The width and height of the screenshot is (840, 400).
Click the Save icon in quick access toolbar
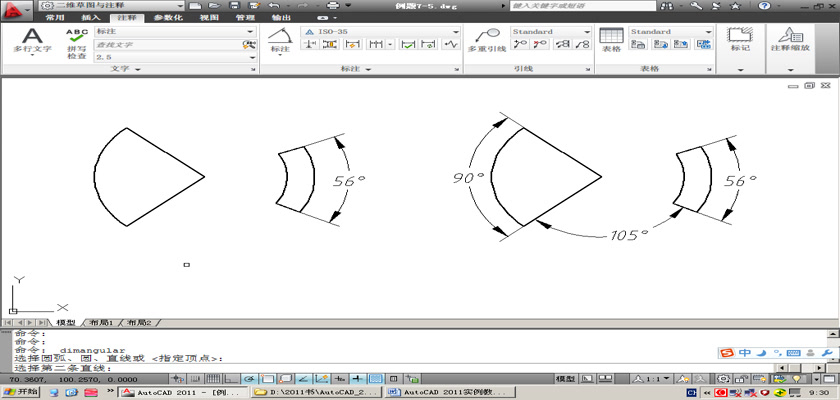[x=234, y=6]
